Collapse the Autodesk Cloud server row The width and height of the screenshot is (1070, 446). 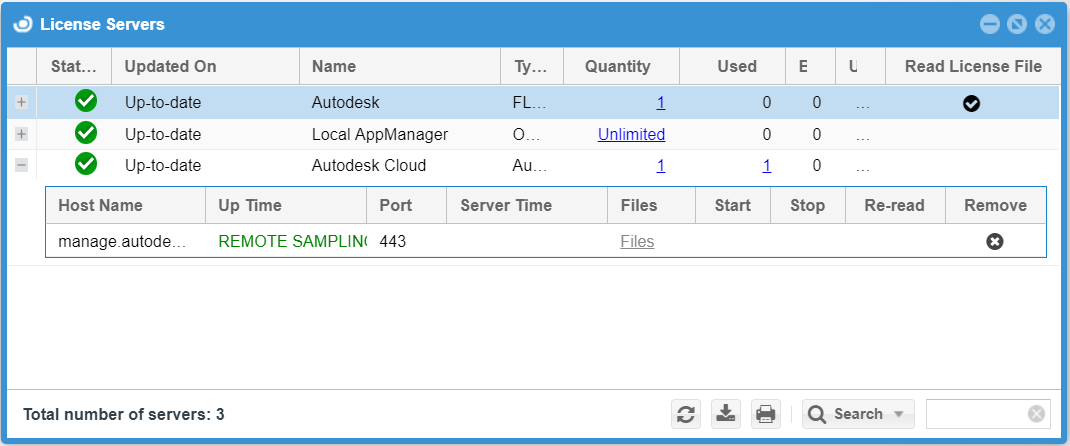point(22,166)
